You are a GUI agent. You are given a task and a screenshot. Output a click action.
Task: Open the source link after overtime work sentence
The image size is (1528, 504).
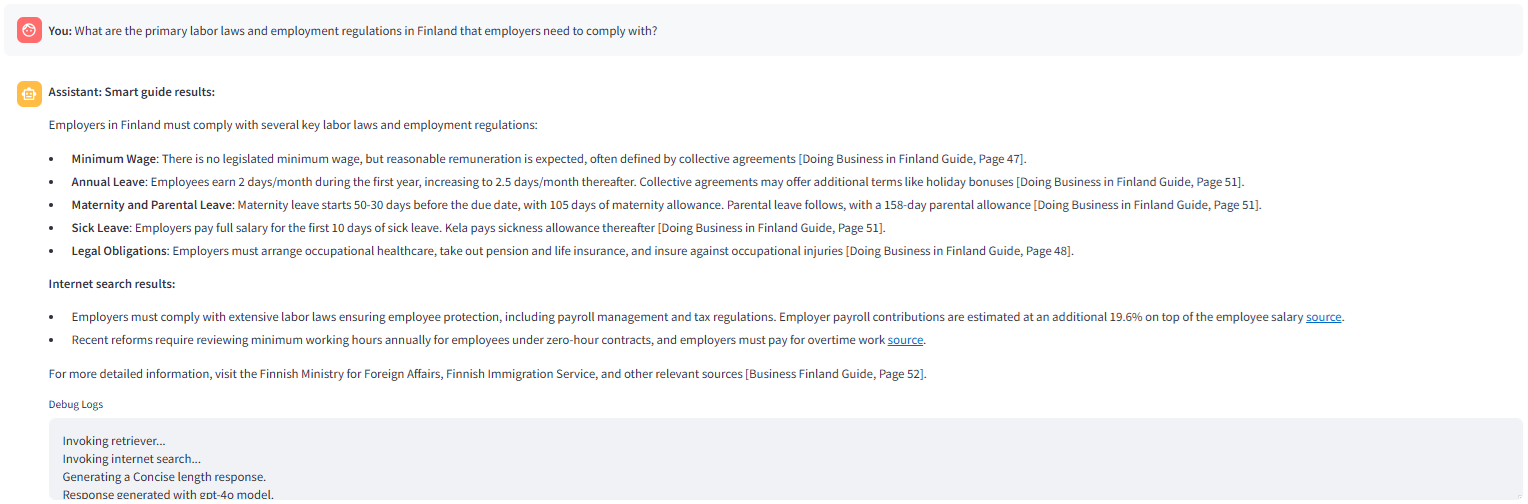(x=905, y=340)
